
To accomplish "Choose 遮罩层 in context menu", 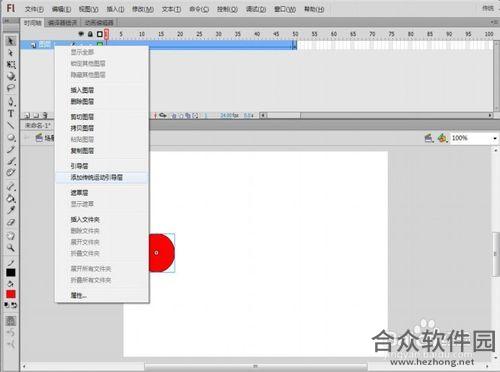I will click(x=102, y=193).
